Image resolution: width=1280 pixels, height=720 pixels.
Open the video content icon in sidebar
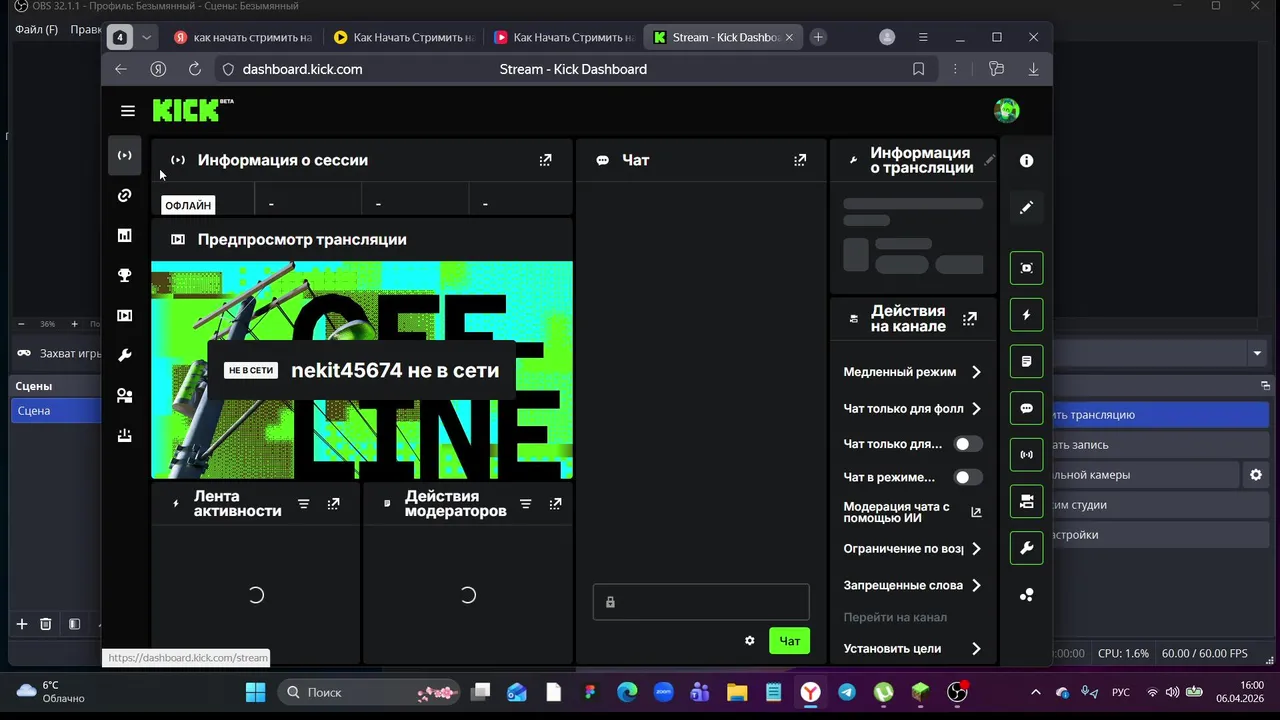124,315
